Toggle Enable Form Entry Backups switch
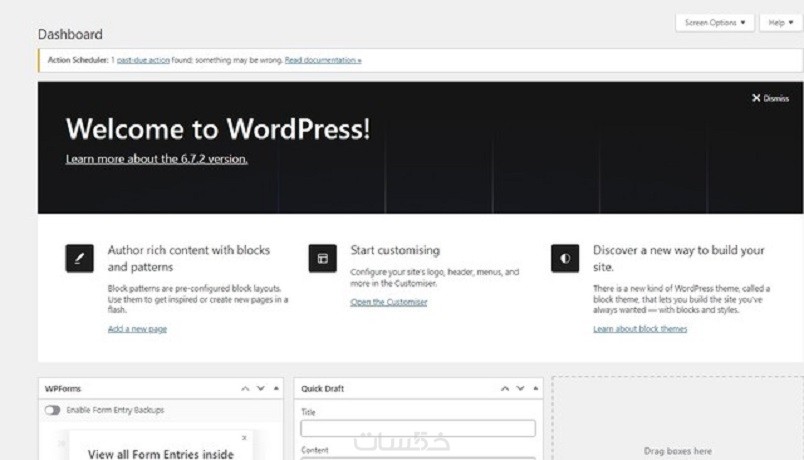 click(52, 410)
